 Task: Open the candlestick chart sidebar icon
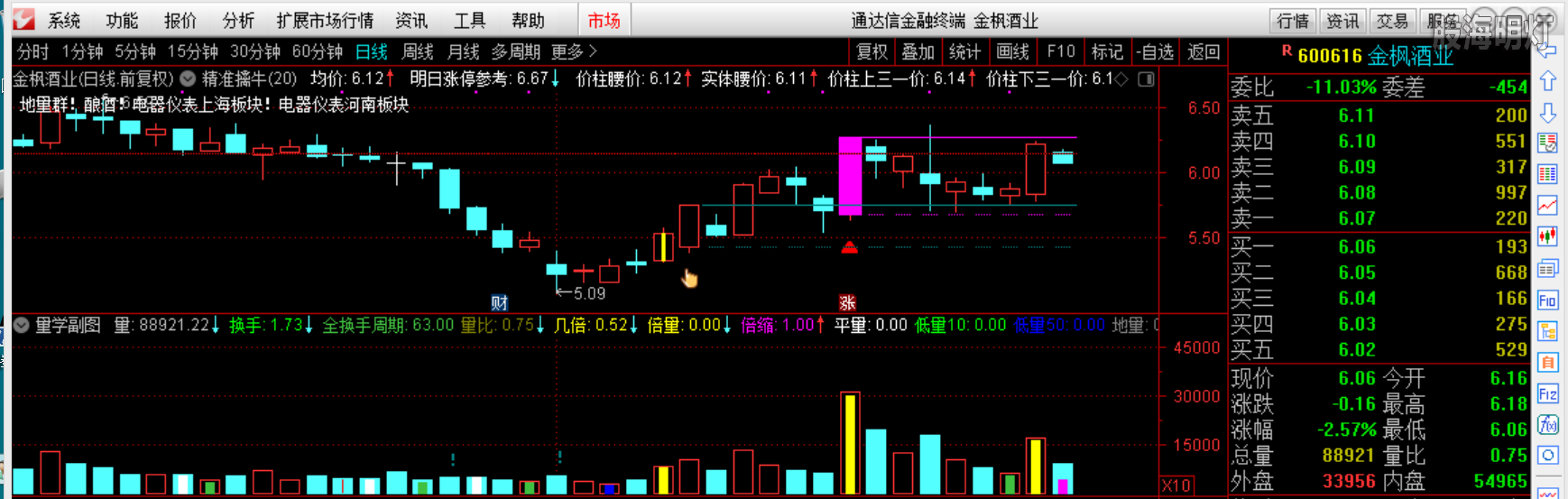pyautogui.click(x=1548, y=237)
